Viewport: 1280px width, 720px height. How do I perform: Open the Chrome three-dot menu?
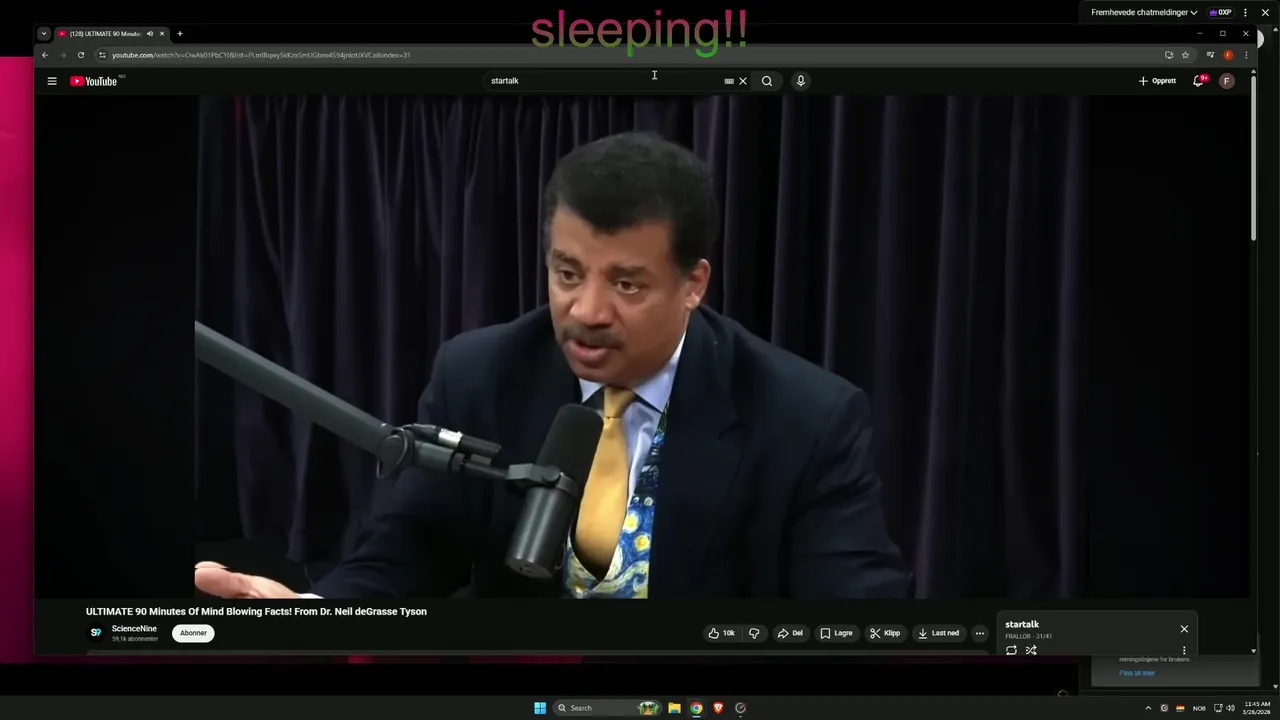(1246, 55)
